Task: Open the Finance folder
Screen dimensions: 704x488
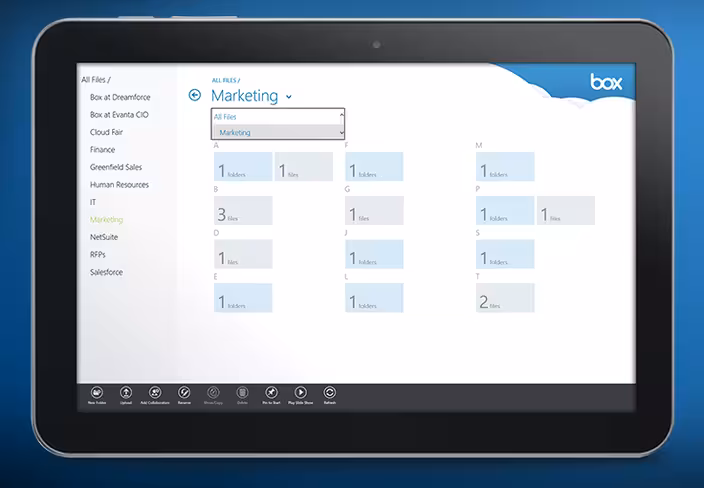Action: click(x=102, y=149)
